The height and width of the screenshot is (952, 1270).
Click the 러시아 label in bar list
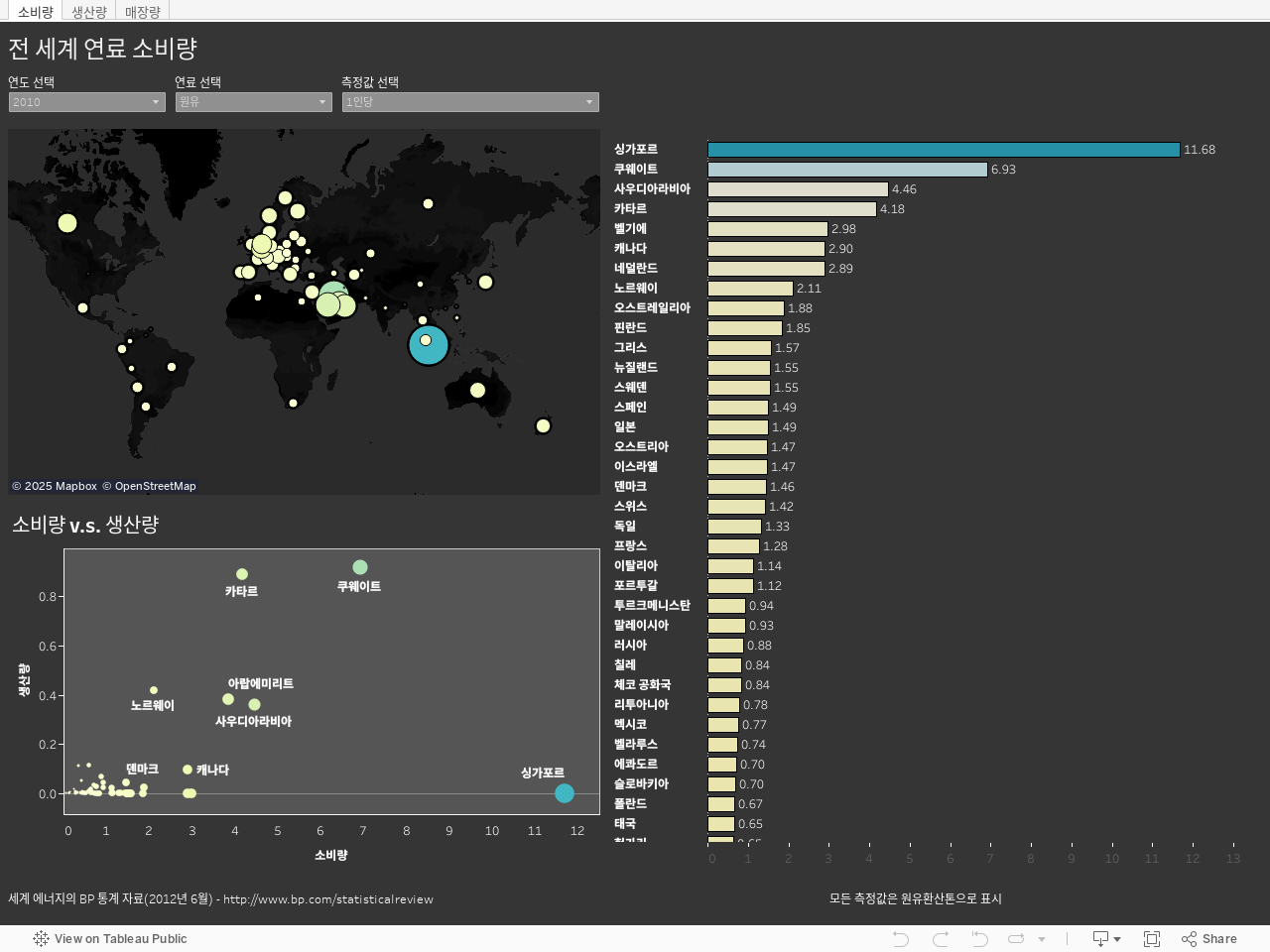[x=630, y=646]
